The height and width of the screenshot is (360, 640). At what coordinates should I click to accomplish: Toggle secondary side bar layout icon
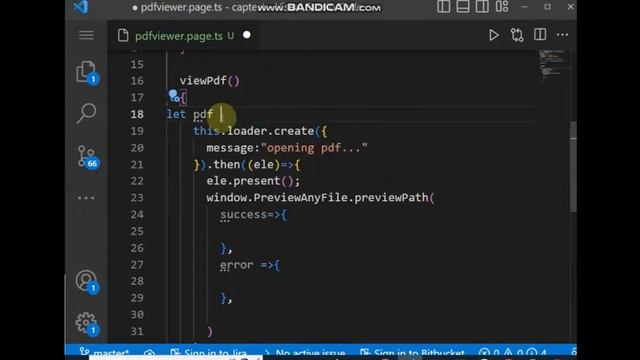pos(482,7)
